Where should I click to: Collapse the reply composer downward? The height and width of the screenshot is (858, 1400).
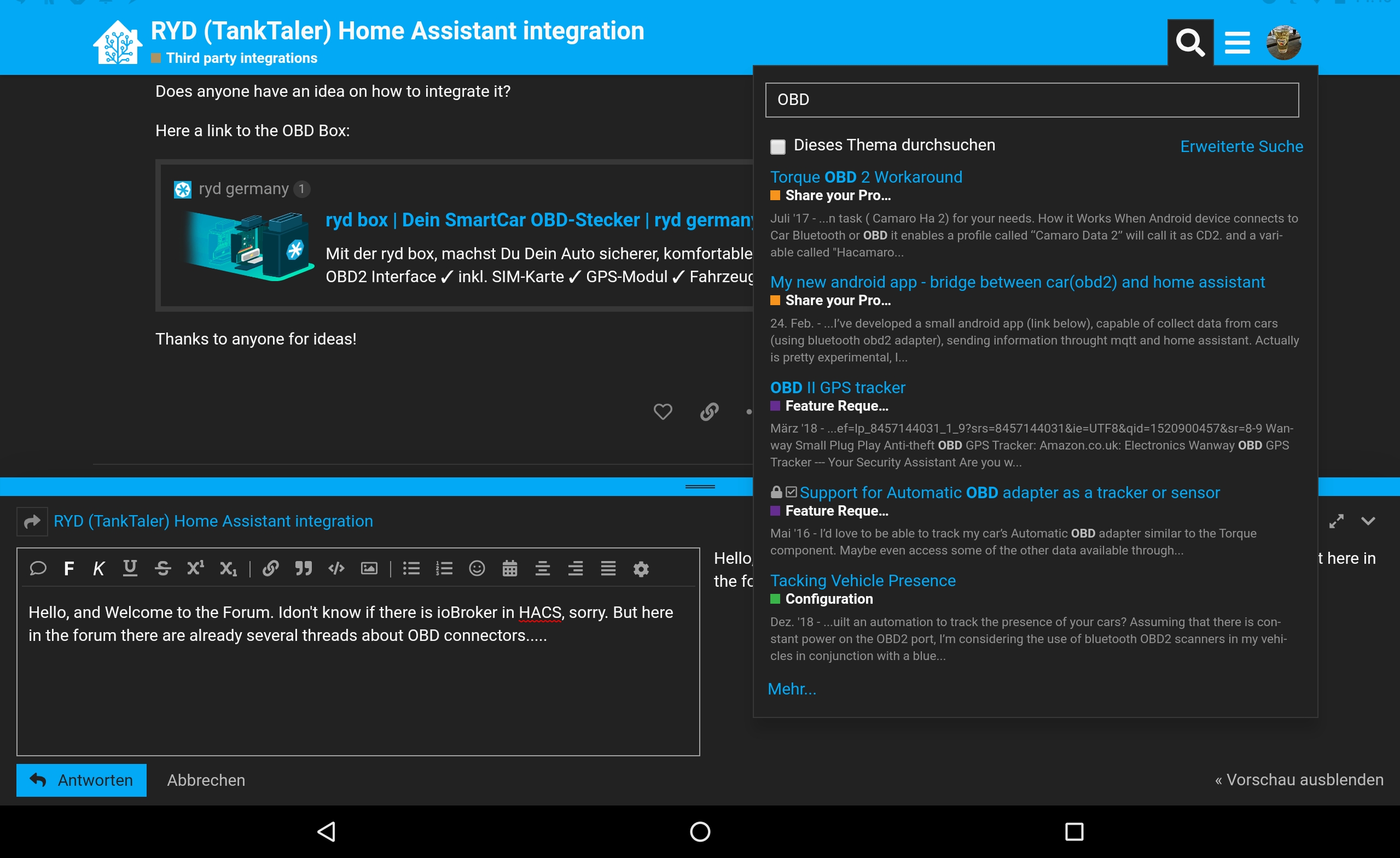1369,521
